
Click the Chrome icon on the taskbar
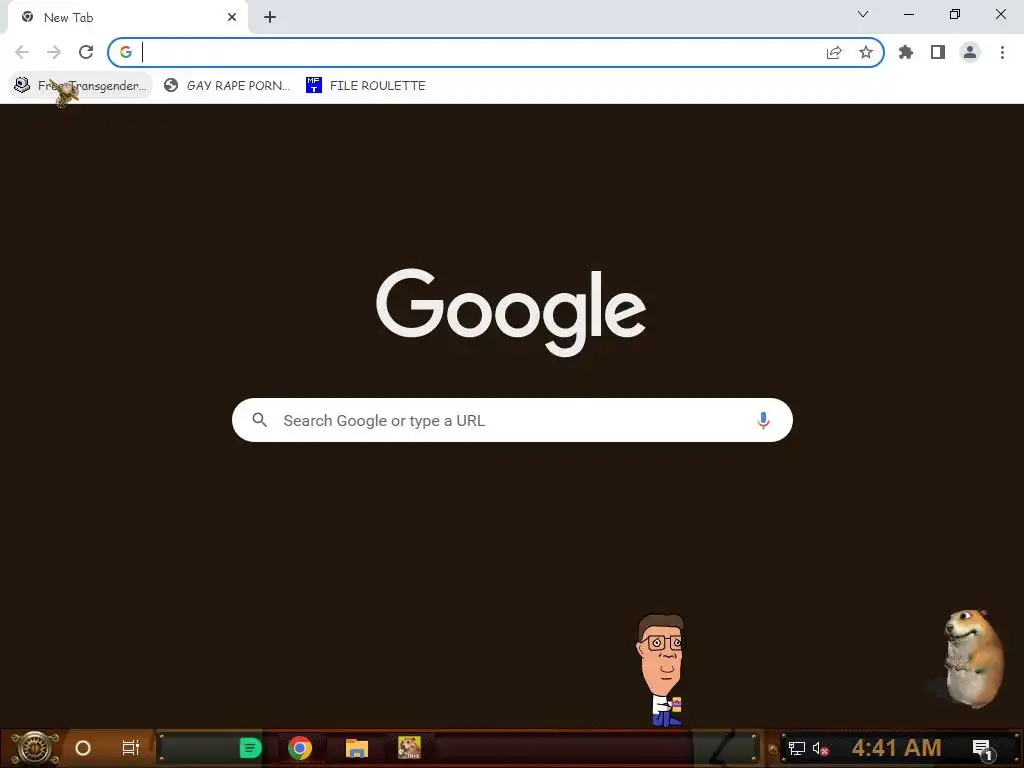(x=300, y=748)
